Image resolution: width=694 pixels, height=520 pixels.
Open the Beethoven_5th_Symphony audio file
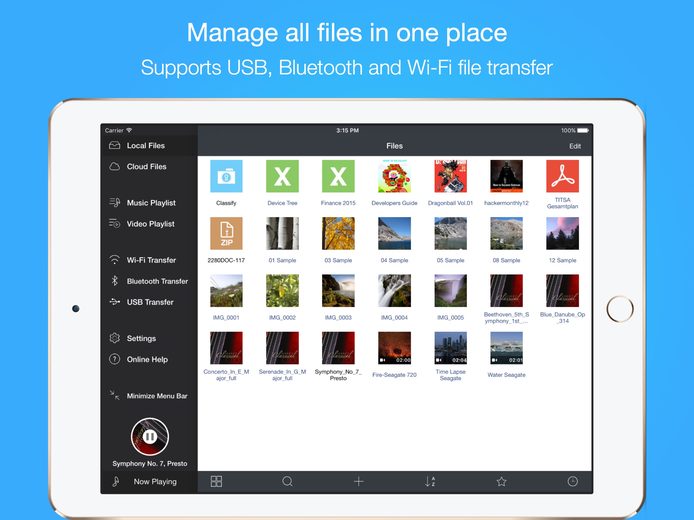[506, 291]
